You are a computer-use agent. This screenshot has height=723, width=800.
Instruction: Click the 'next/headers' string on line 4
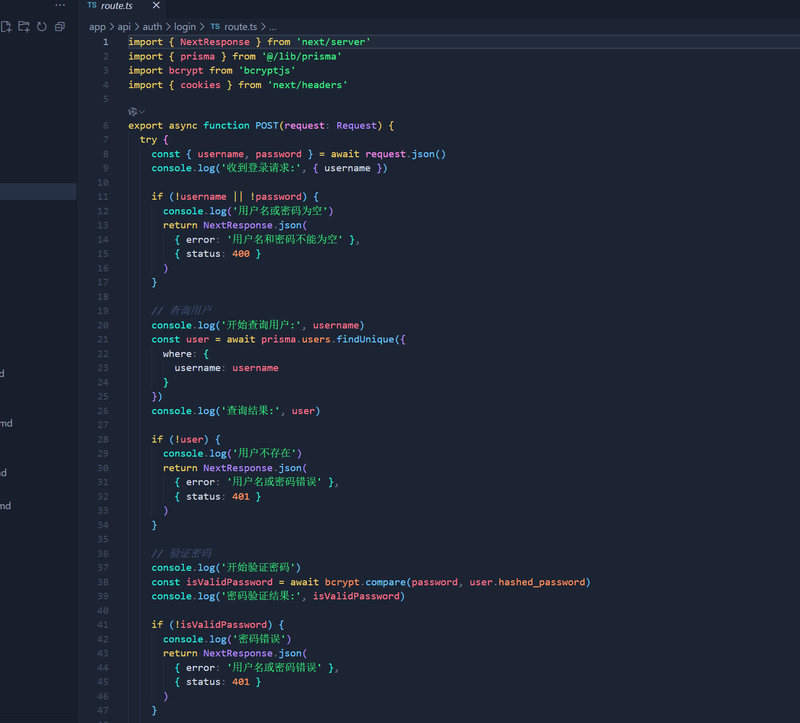pos(307,85)
